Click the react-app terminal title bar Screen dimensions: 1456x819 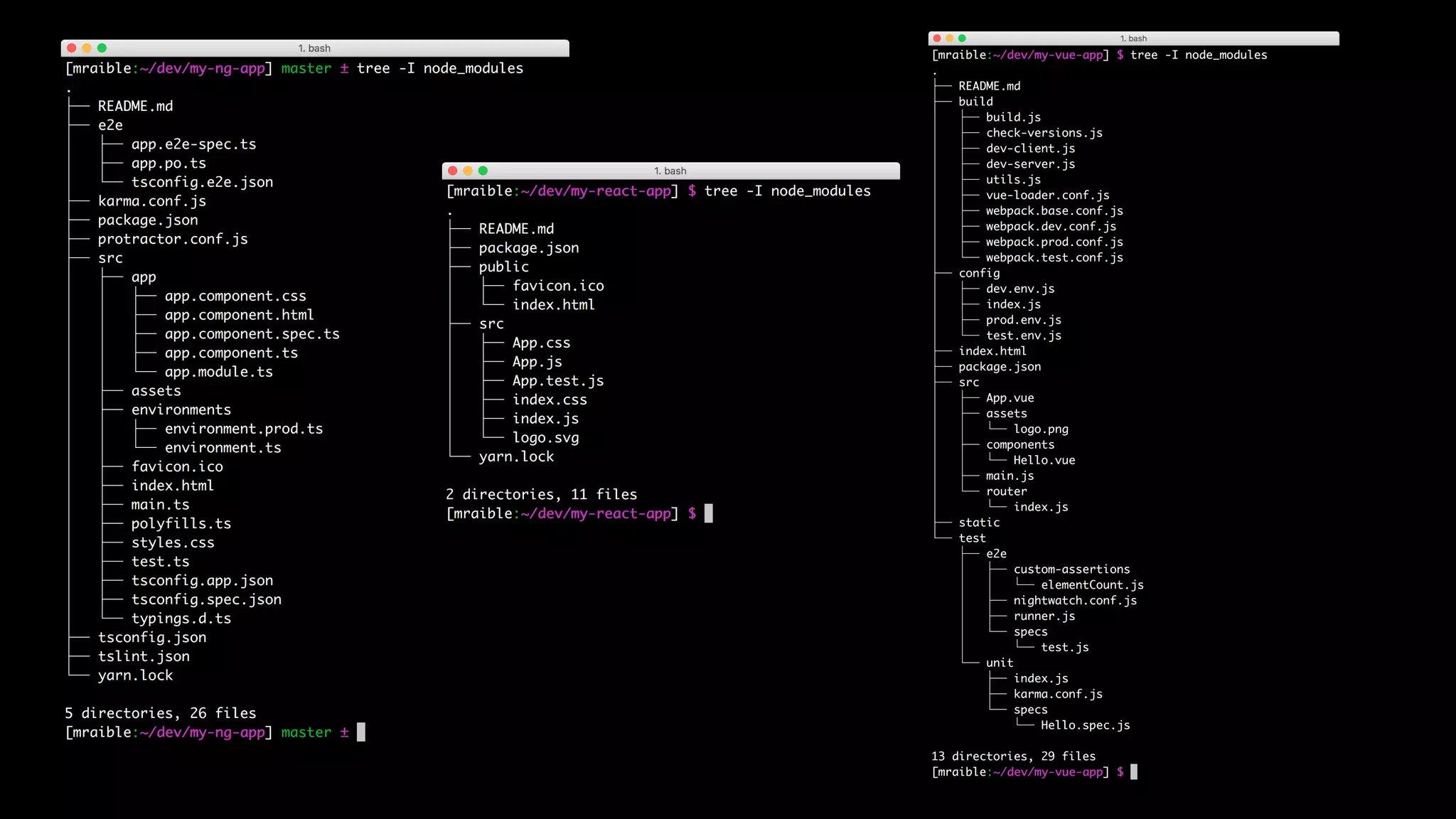[x=670, y=171]
